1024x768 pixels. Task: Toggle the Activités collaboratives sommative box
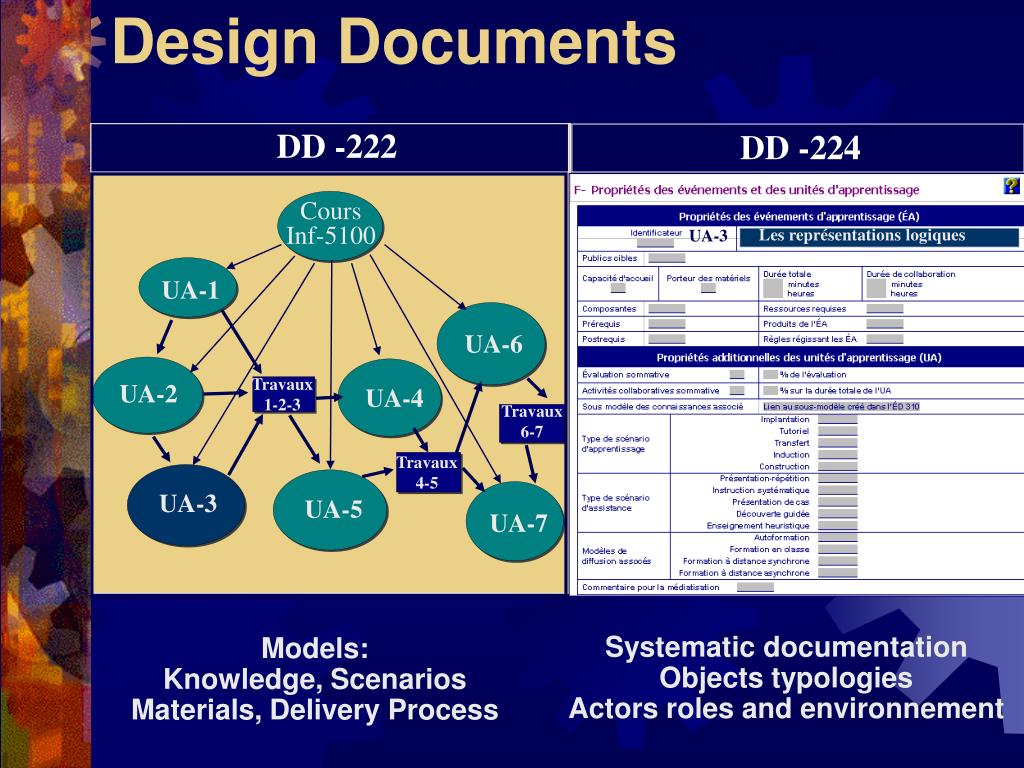pyautogui.click(x=737, y=391)
